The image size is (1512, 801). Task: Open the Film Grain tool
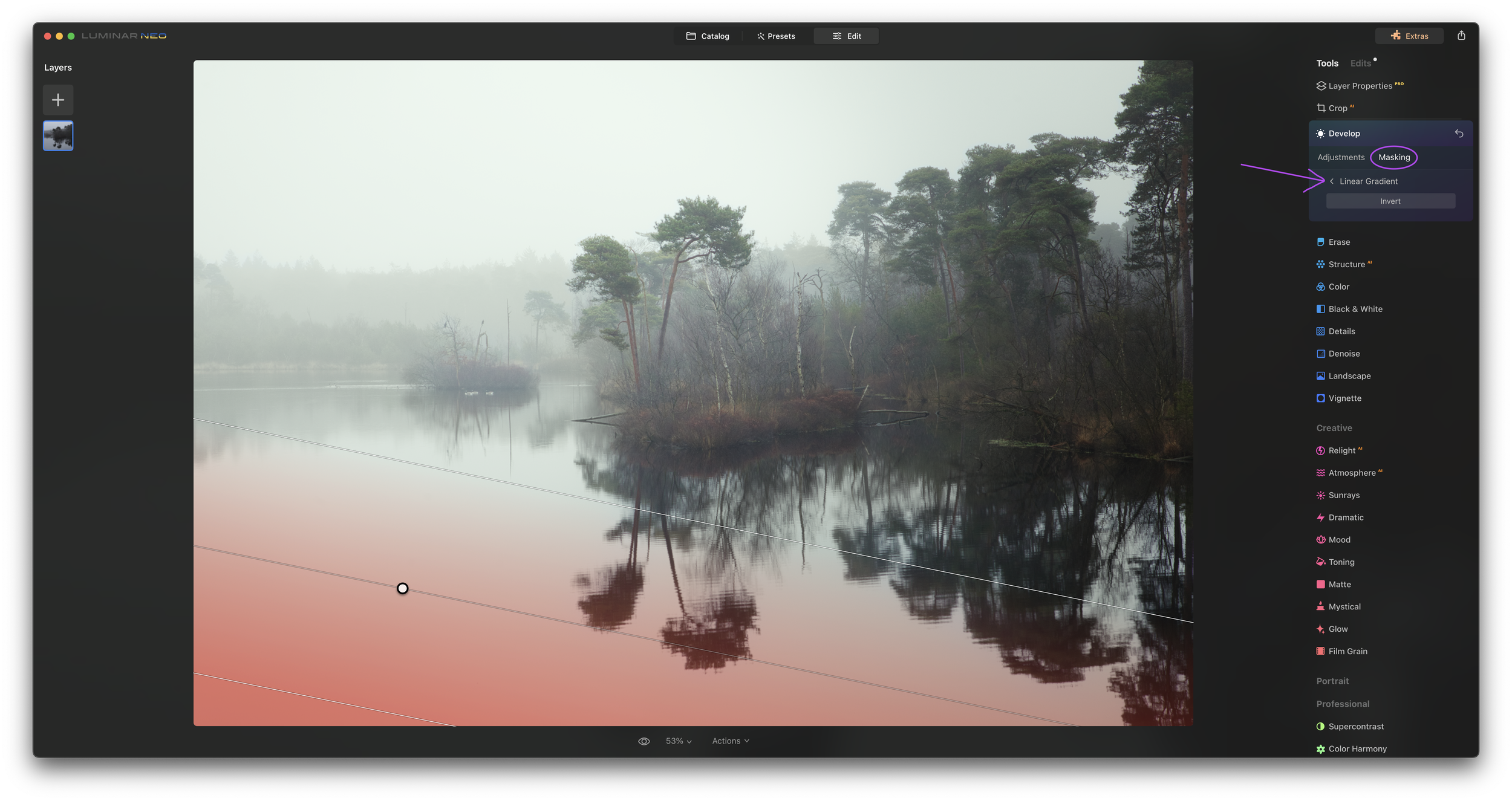1347,651
